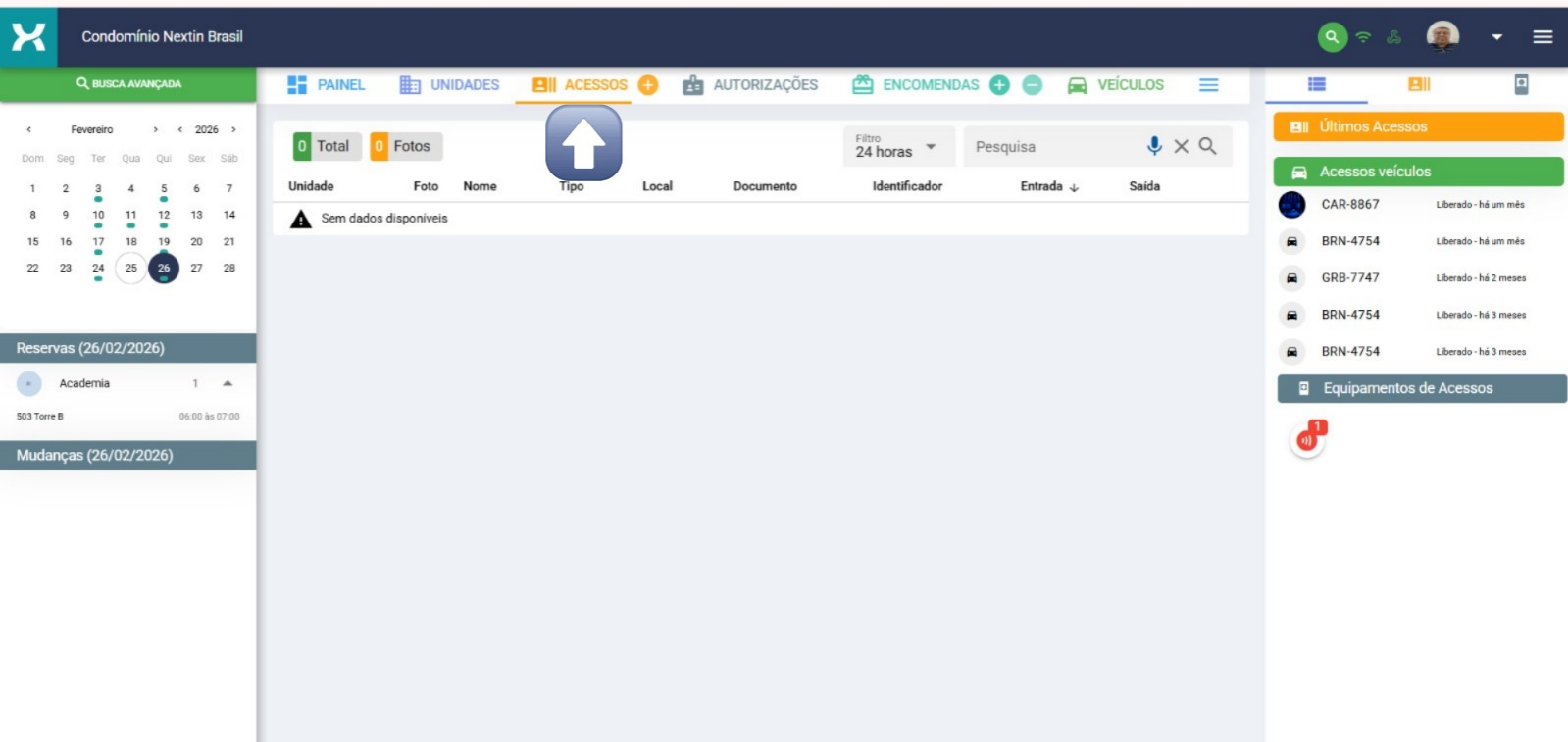Image resolution: width=1568 pixels, height=742 pixels.
Task: Open the user profile dropdown arrow
Action: [1496, 37]
